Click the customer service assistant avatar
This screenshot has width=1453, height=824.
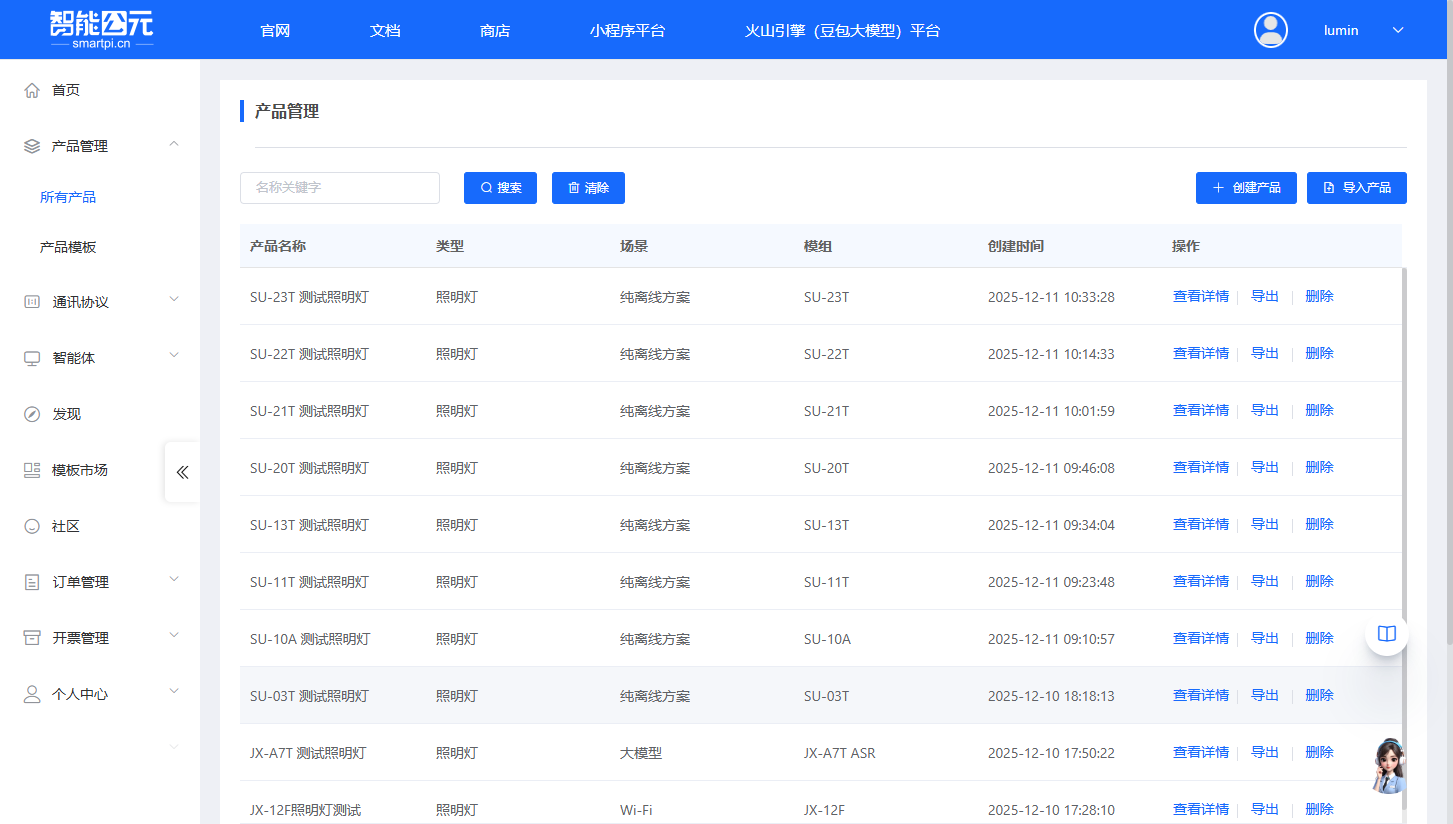[x=1388, y=766]
